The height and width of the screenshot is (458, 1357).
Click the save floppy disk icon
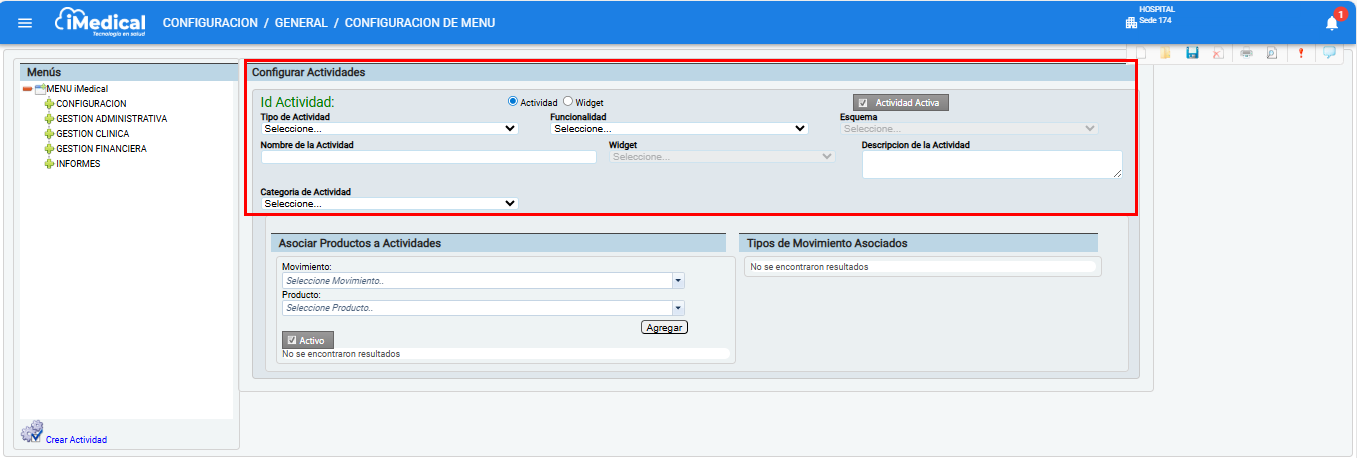(1192, 53)
